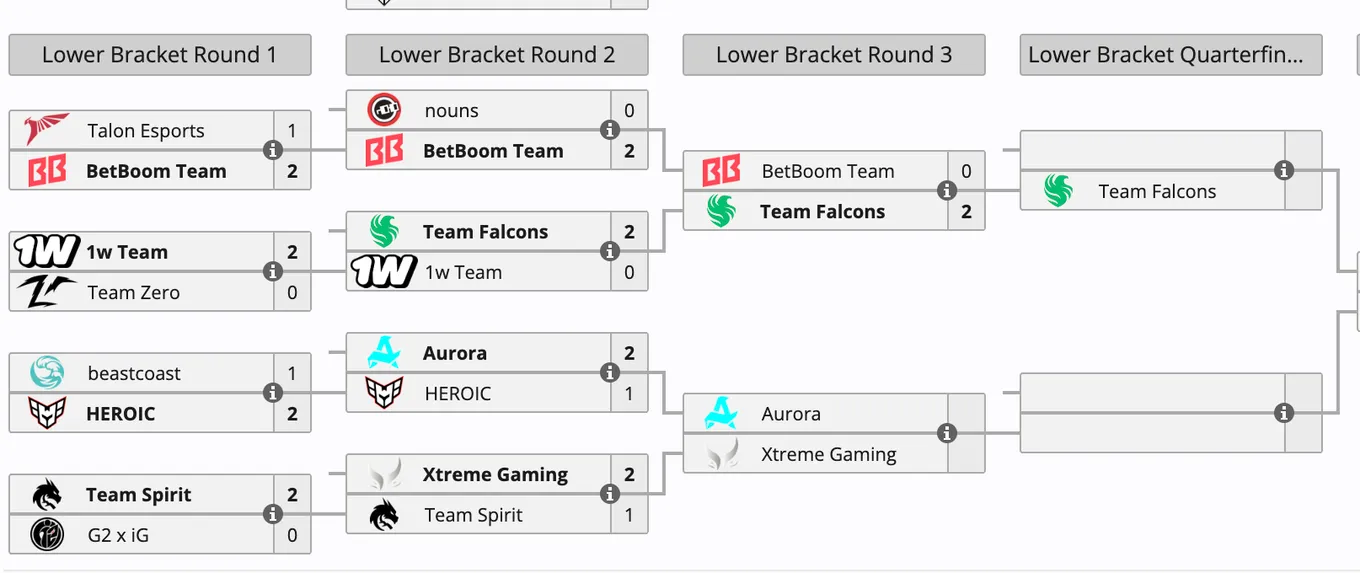Open Xtreme Gaming link in Round 2
Screen dimensions: 1360x573
pyautogui.click(x=495, y=474)
